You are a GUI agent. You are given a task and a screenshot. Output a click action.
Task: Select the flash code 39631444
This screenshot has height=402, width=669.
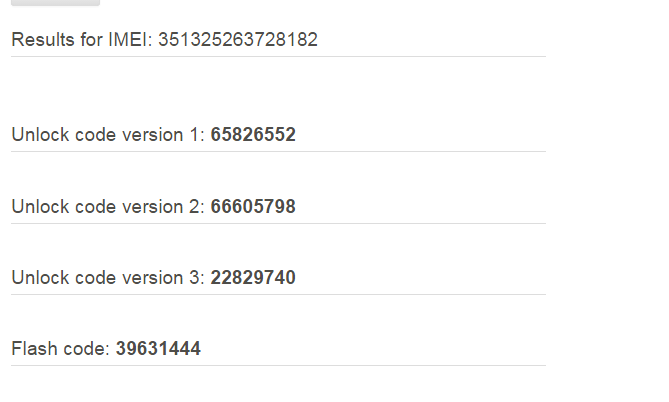[158, 348]
